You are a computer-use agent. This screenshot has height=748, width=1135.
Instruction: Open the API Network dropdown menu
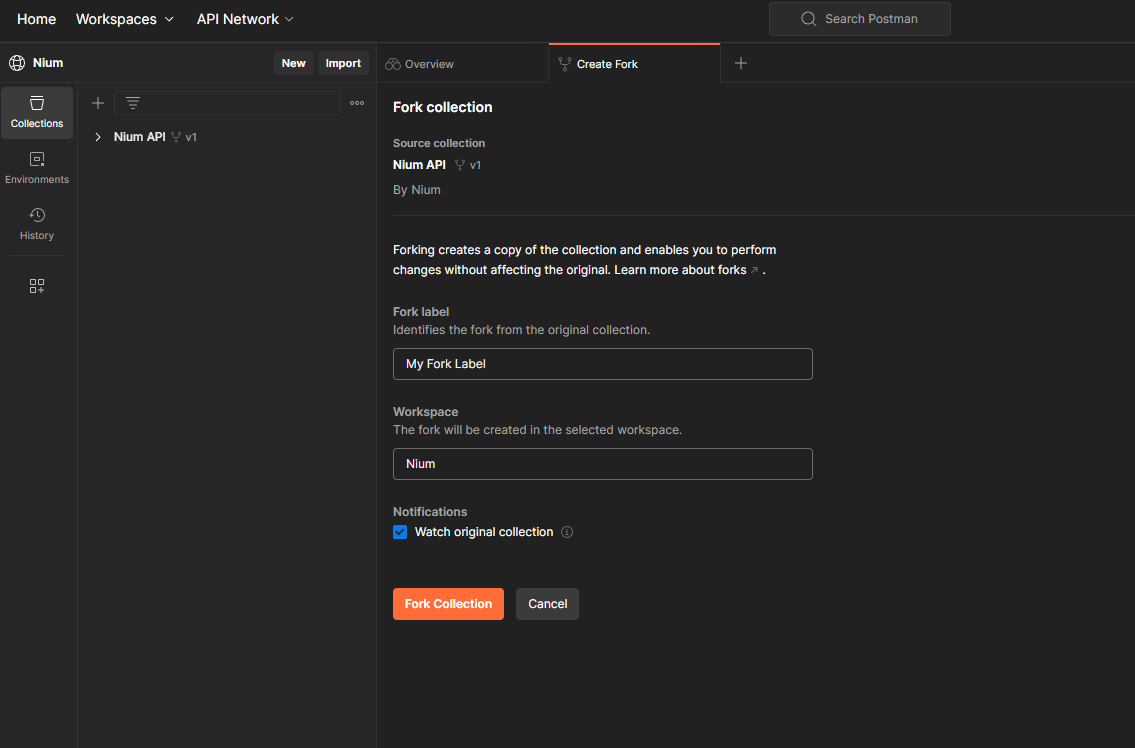(245, 19)
